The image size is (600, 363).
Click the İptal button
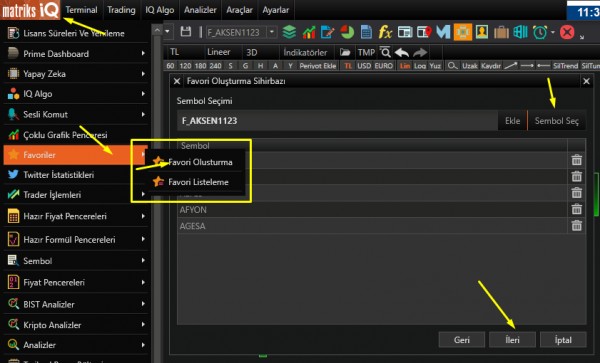click(x=563, y=340)
